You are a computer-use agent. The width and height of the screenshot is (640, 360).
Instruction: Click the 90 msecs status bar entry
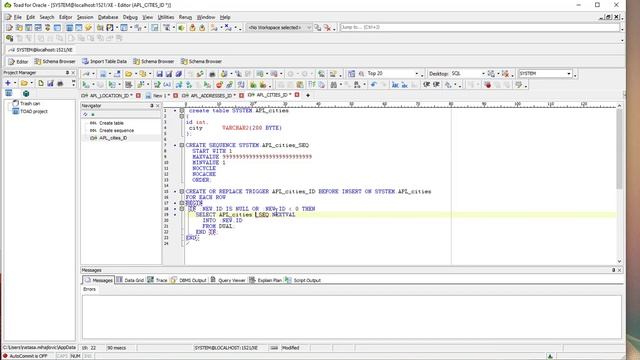[116, 348]
